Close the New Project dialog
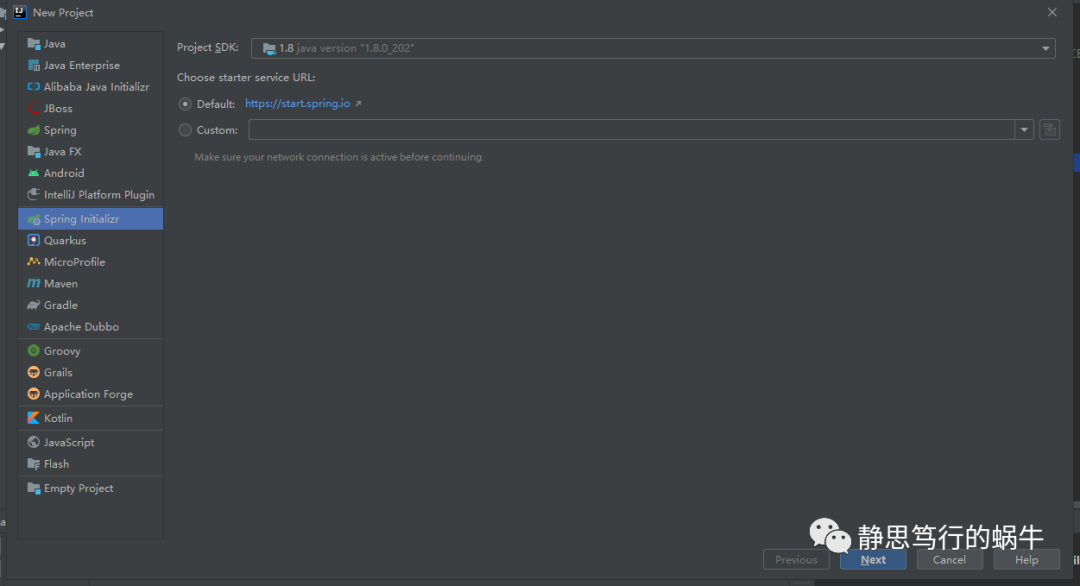The width and height of the screenshot is (1080, 586). tap(1052, 12)
